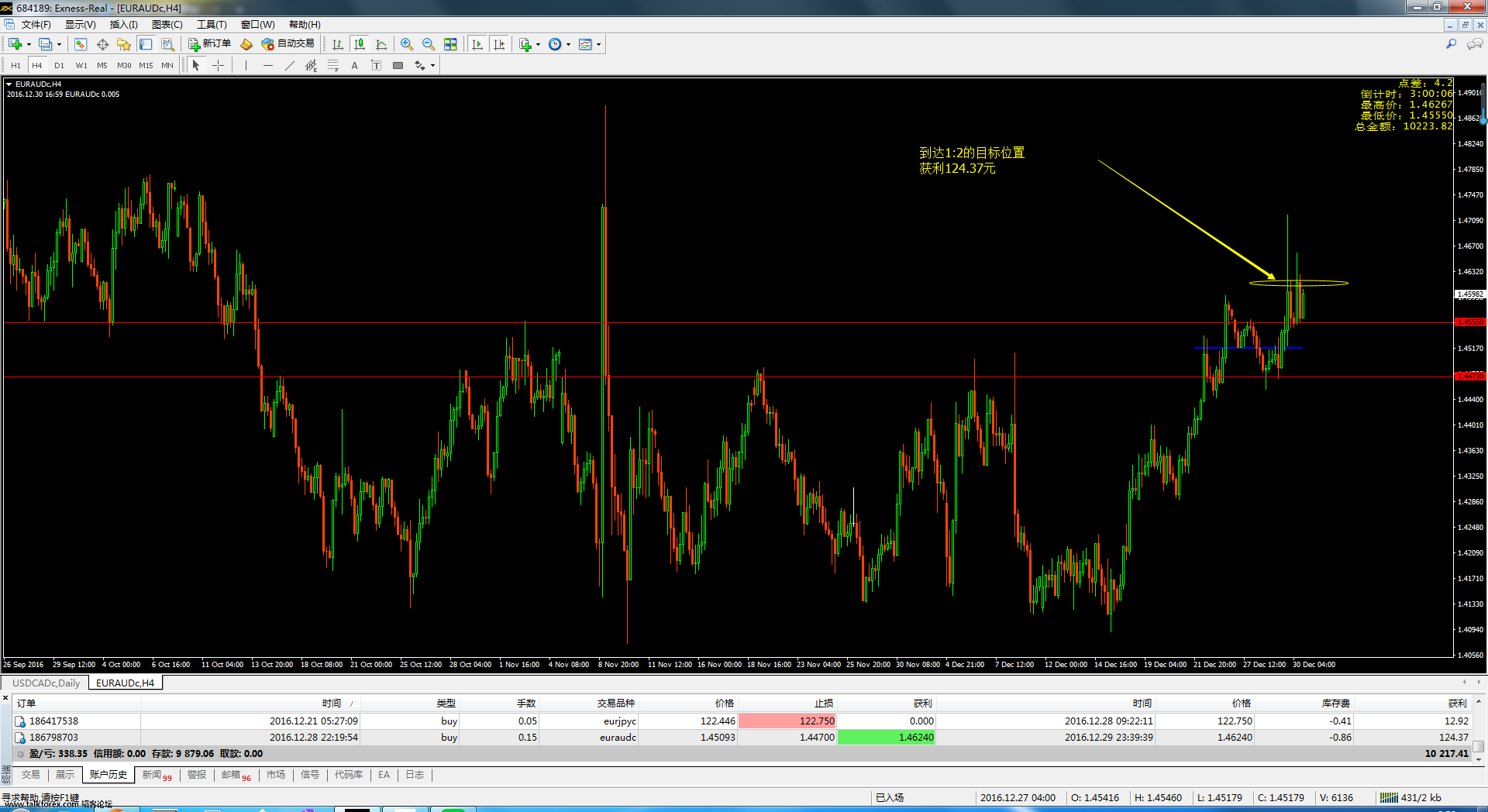The image size is (1488, 812).
Task: Tile windows with the grid icon
Action: pyautogui.click(x=450, y=44)
